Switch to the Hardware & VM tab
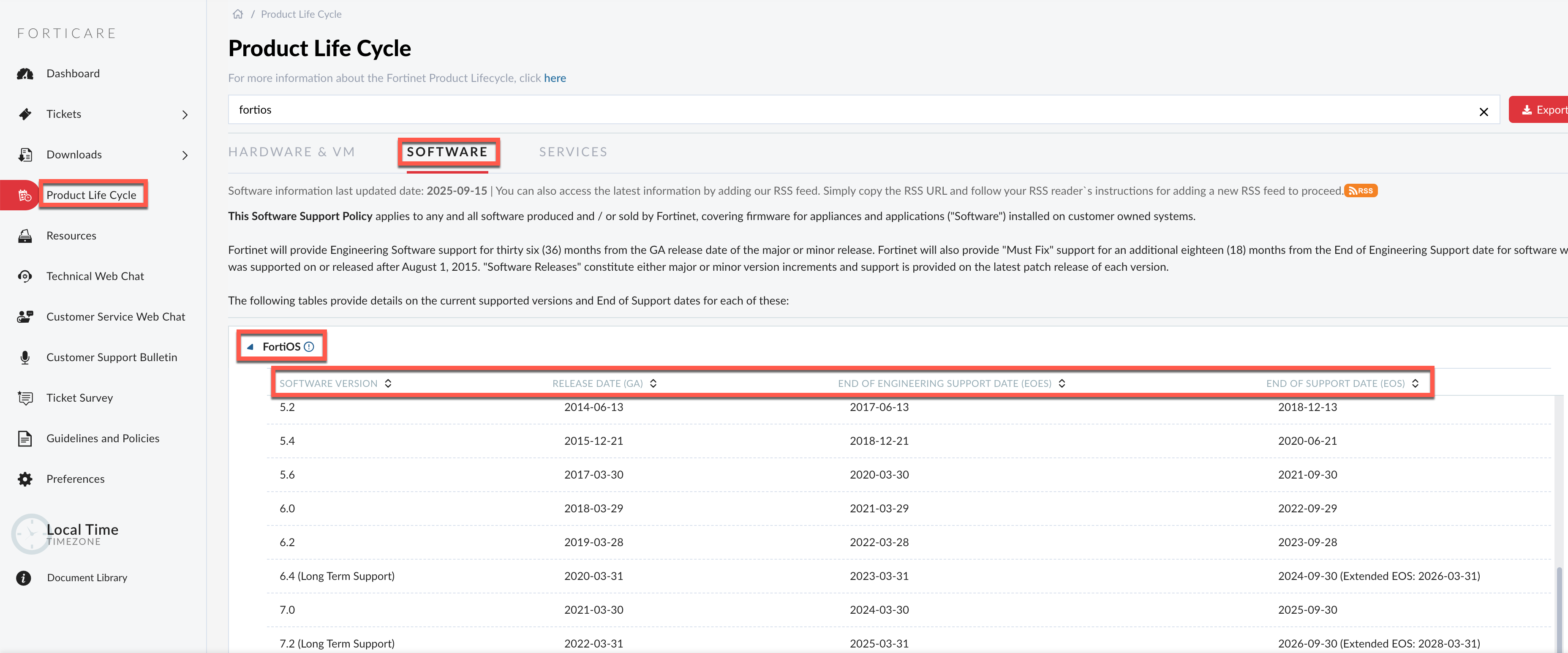The width and height of the screenshot is (1568, 653). tap(291, 152)
